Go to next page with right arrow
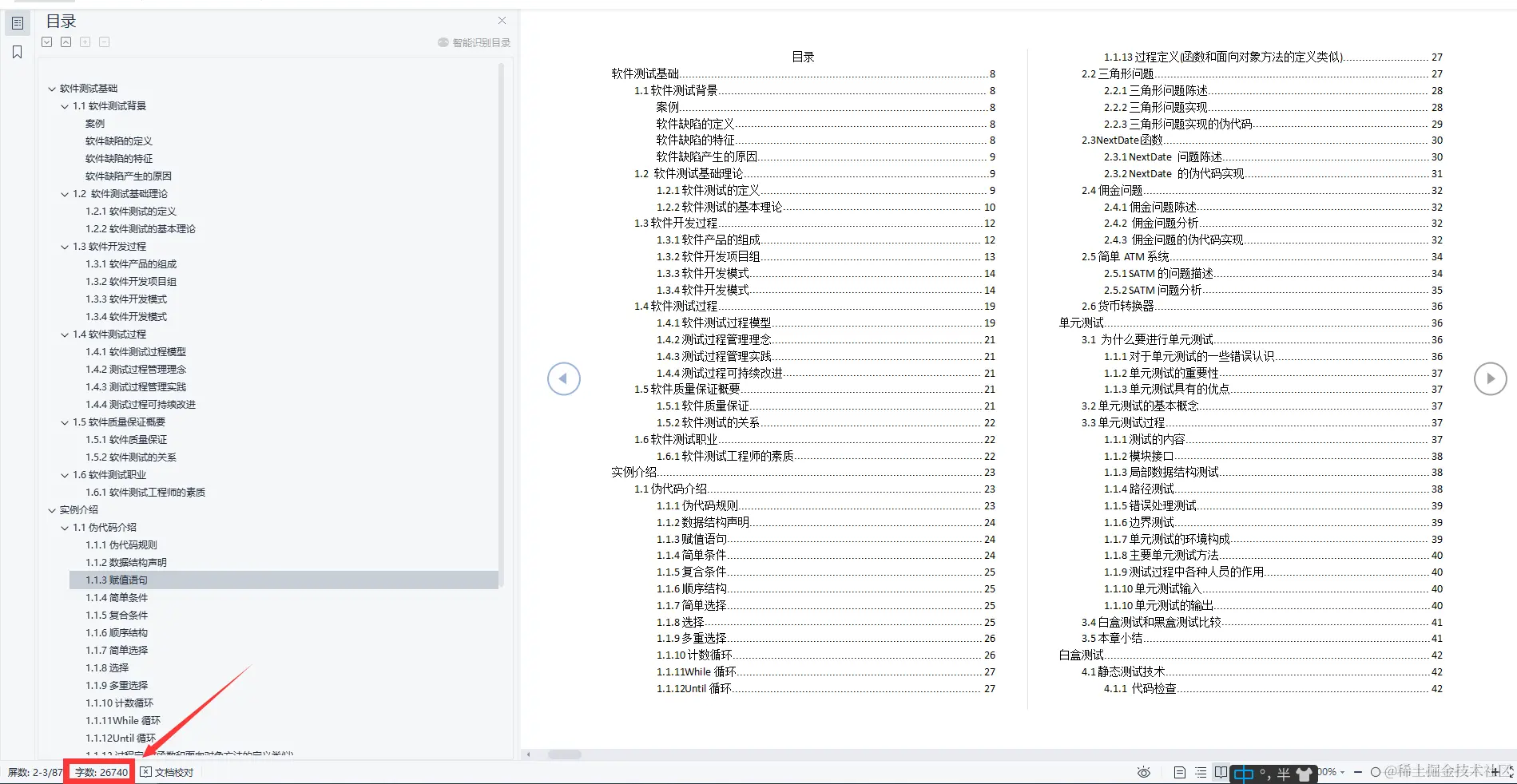This screenshot has width=1517, height=784. (1490, 378)
